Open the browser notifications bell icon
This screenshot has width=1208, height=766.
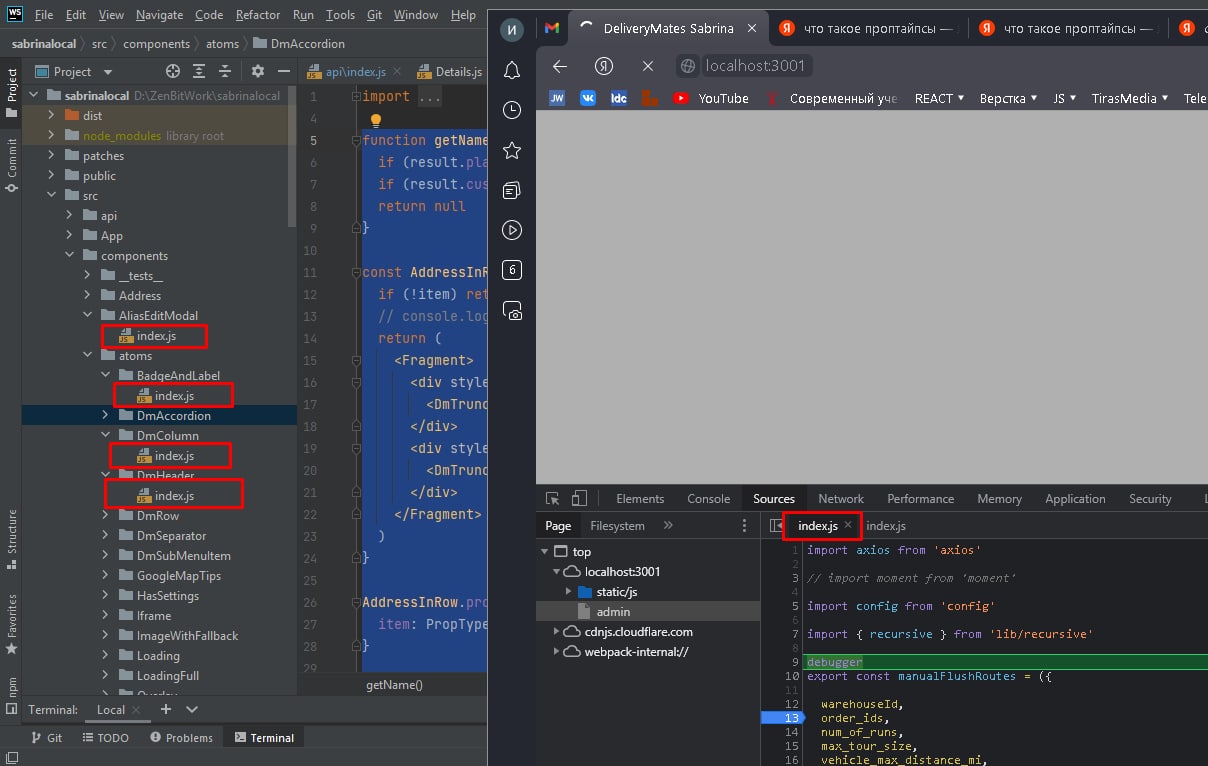(512, 70)
